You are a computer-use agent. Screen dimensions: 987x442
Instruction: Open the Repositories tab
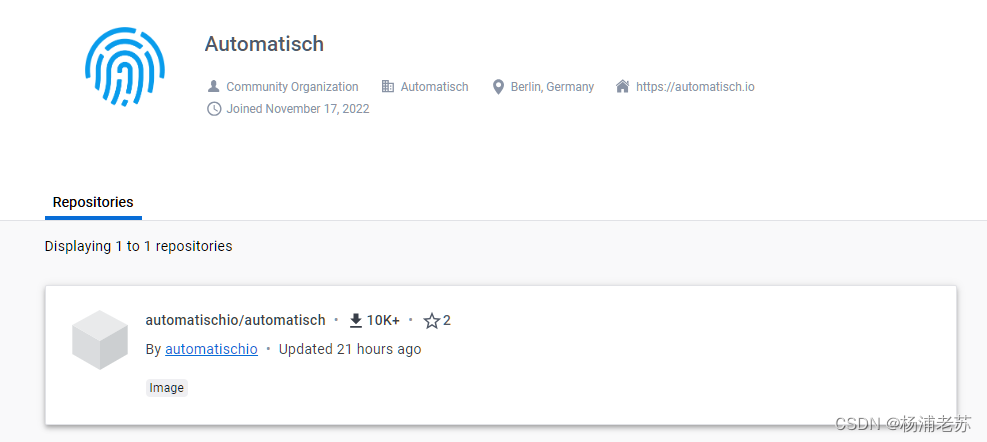(x=93, y=203)
